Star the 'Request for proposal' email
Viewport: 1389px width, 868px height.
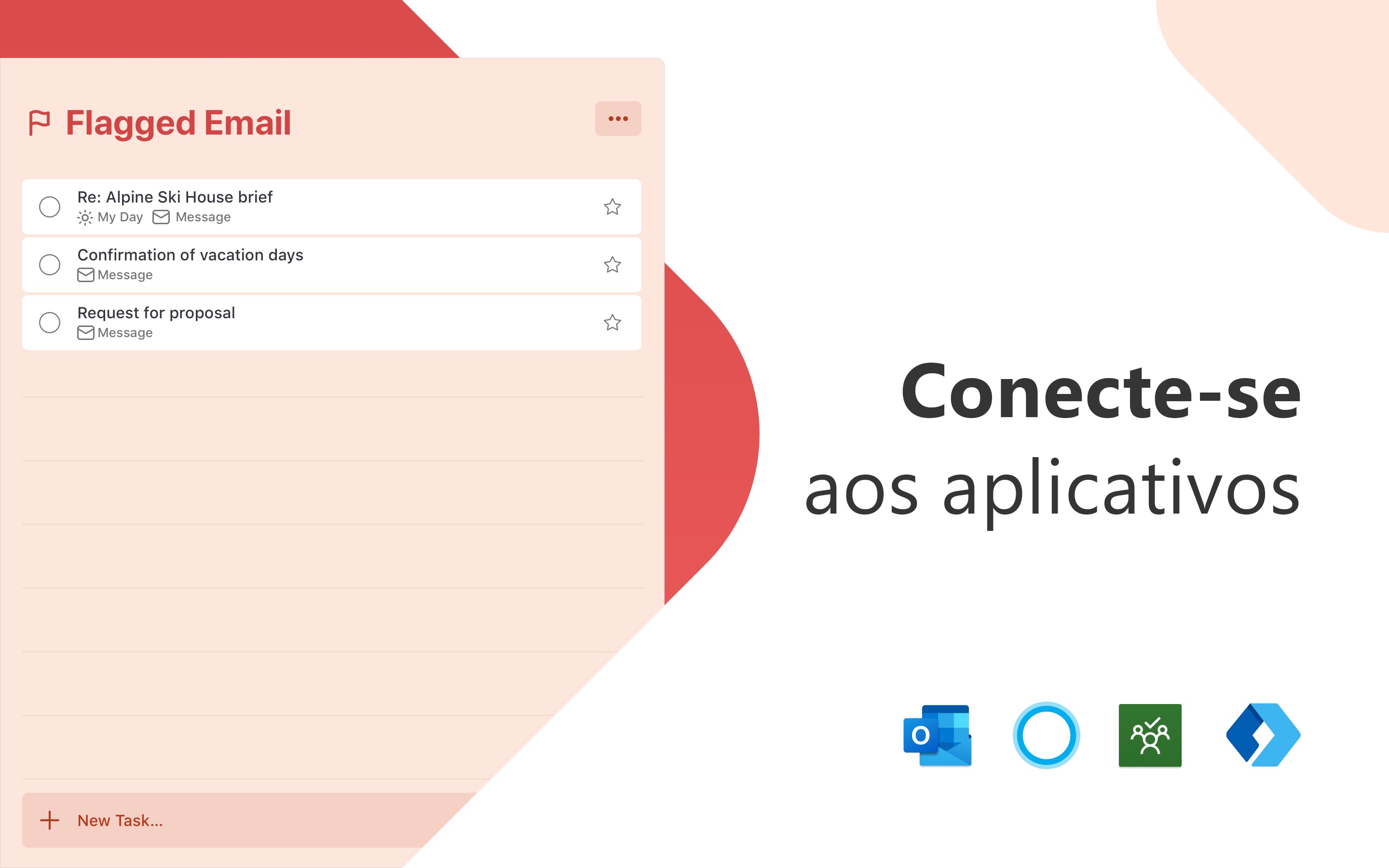click(611, 322)
